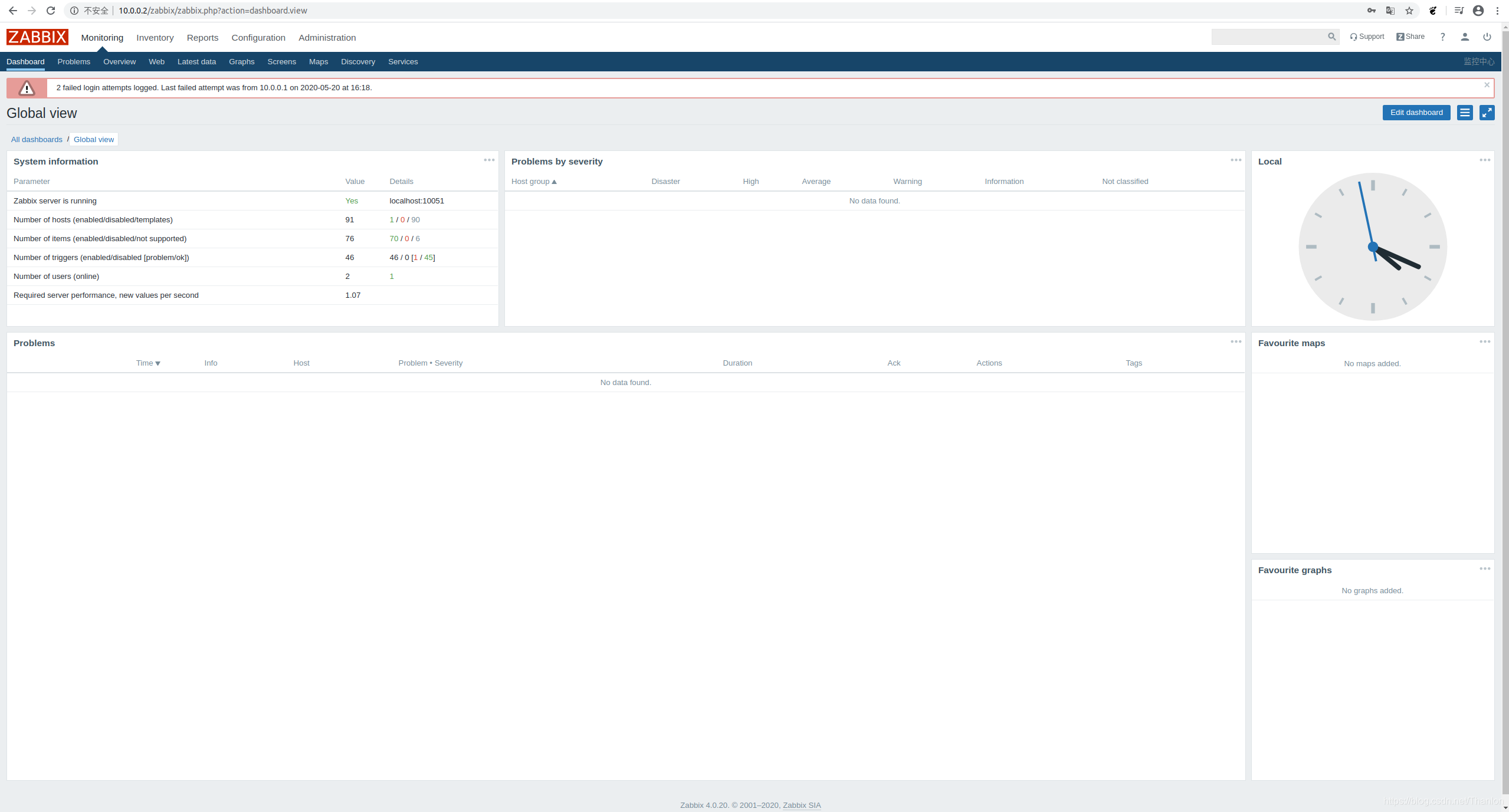Sort by Host group column
The image size is (1509, 812).
coord(534,182)
